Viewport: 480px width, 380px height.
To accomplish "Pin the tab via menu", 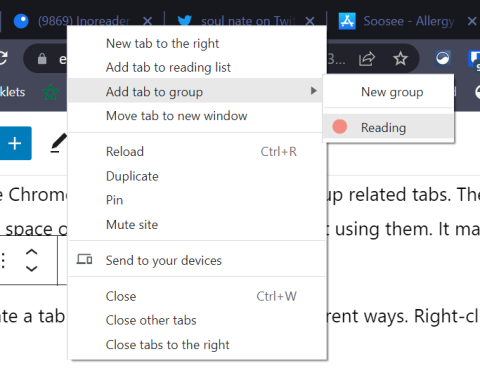I will (x=197, y=200).
